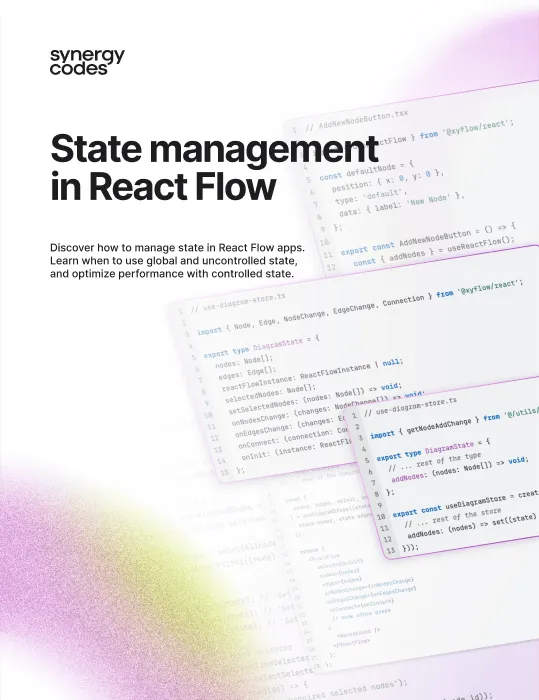The height and width of the screenshot is (700, 539).
Task: Click the 'export const useDiagramStore' line
Action: [x=465, y=504]
